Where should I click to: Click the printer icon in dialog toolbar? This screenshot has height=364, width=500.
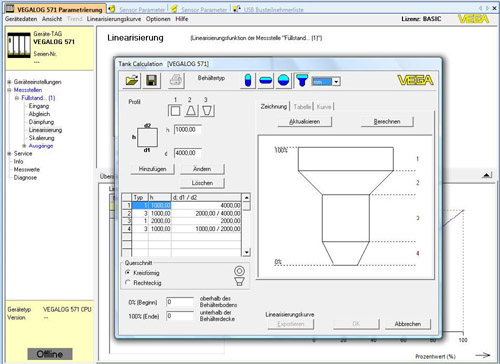click(176, 80)
